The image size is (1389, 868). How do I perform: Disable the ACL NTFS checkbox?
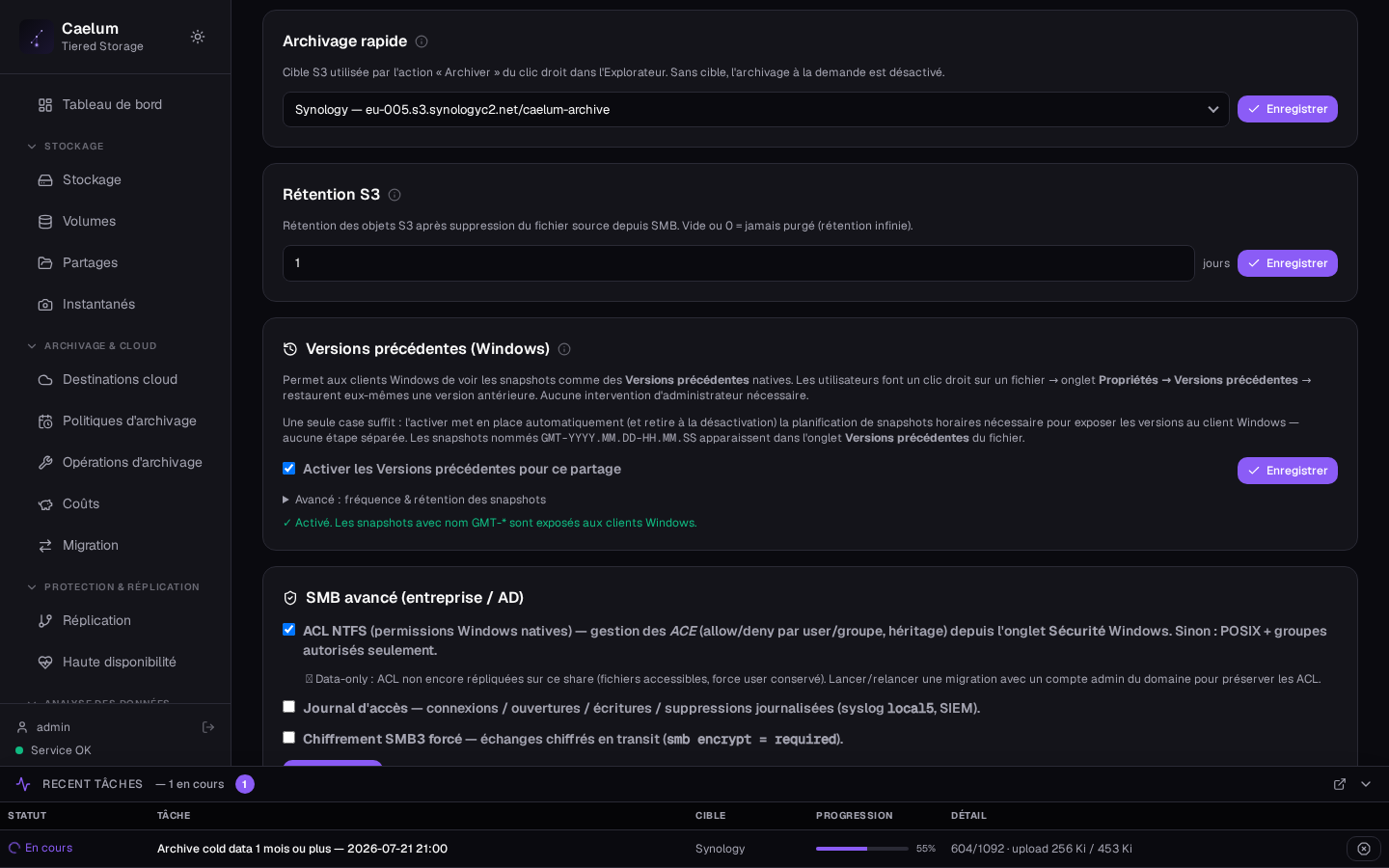pos(288,630)
